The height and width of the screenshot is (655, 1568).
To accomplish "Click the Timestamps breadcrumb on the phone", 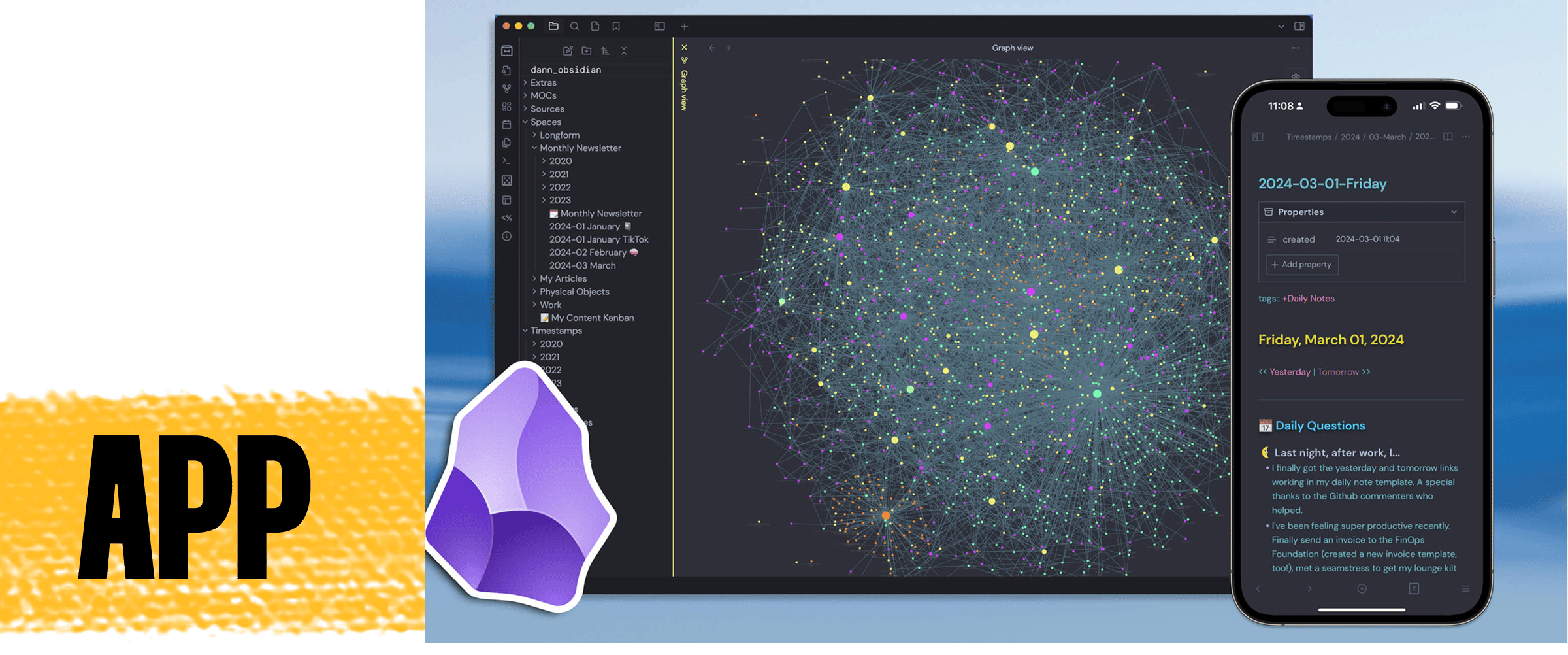I will [1309, 137].
